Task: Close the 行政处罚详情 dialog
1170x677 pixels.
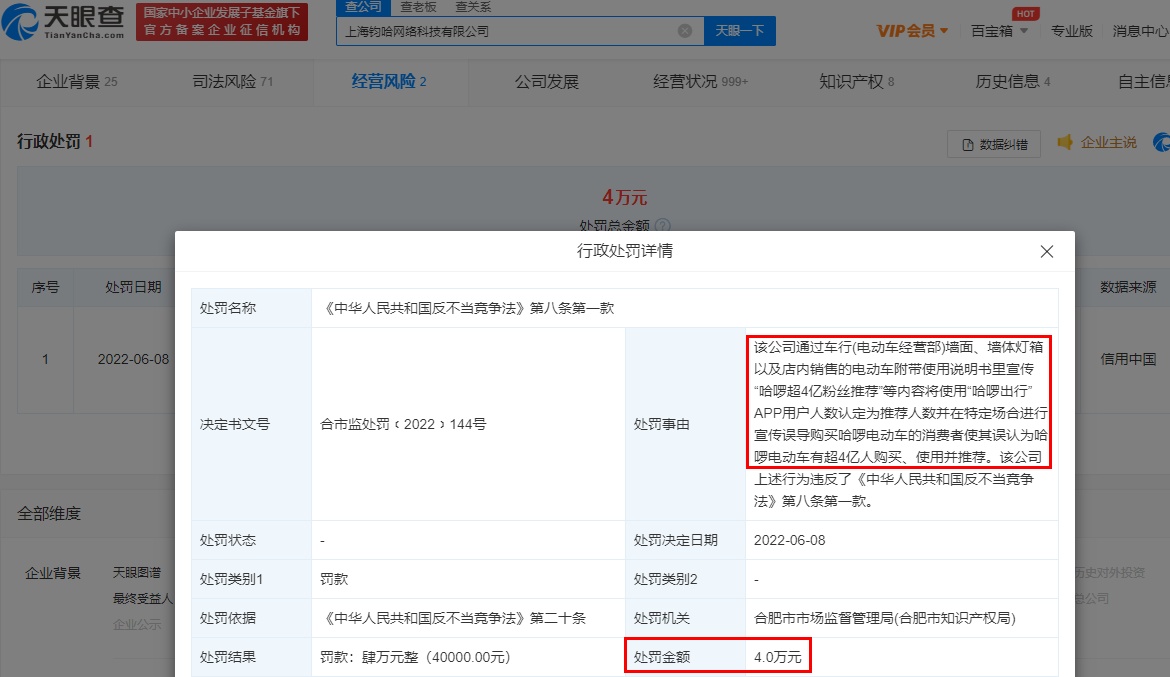Action: click(1047, 251)
